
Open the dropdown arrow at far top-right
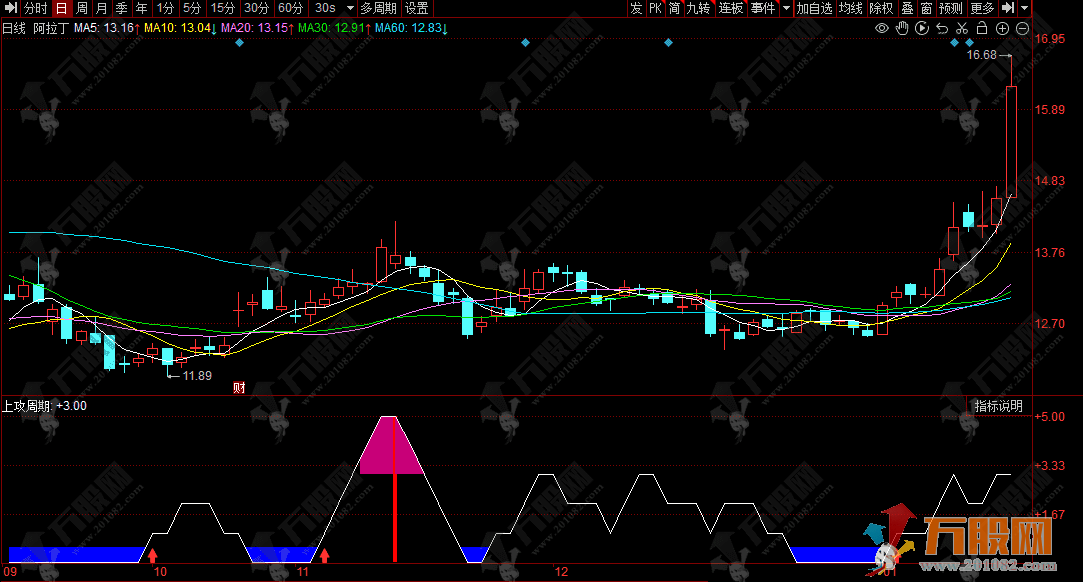click(1025, 8)
